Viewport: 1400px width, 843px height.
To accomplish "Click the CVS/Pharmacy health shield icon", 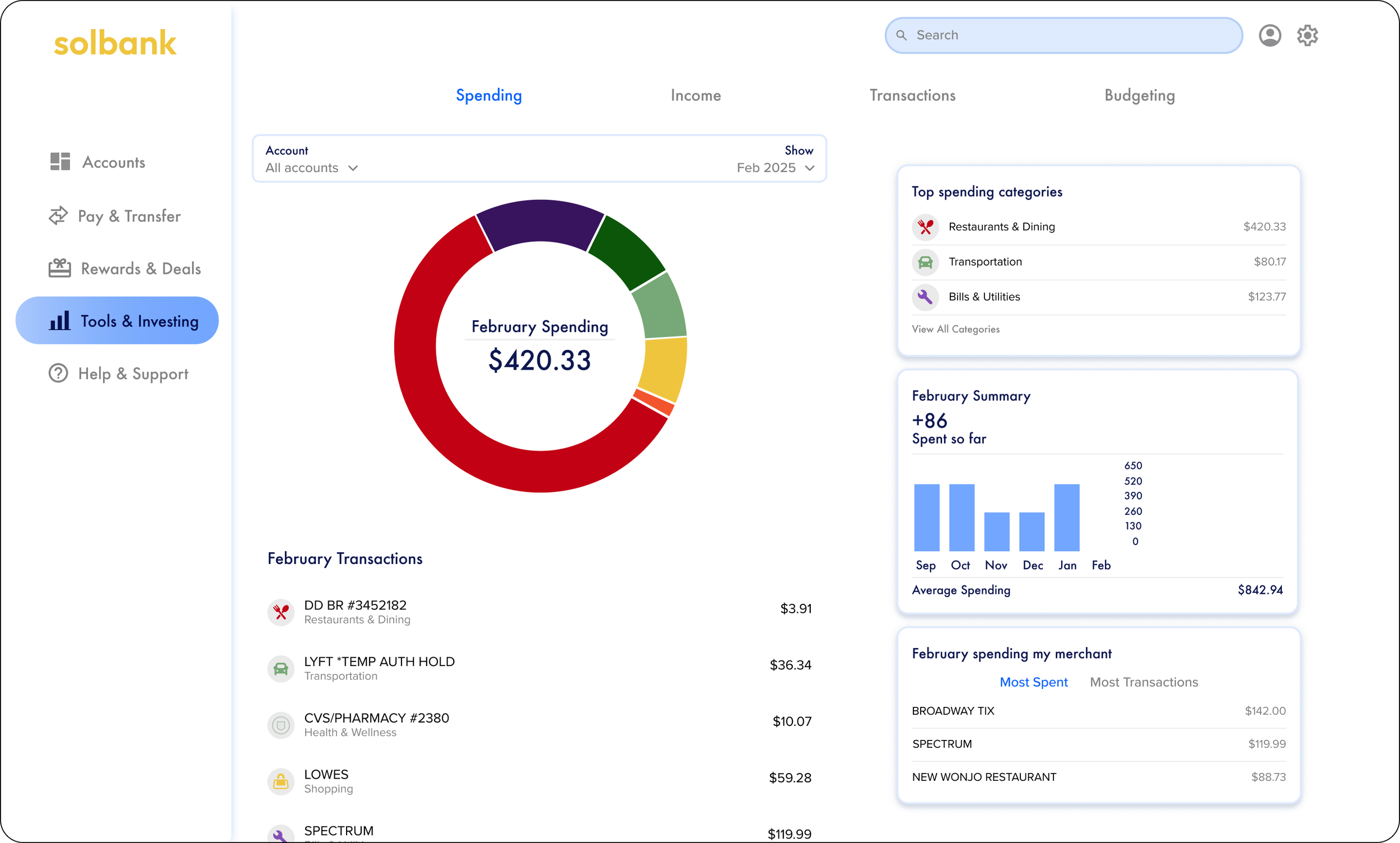I will 281,725.
